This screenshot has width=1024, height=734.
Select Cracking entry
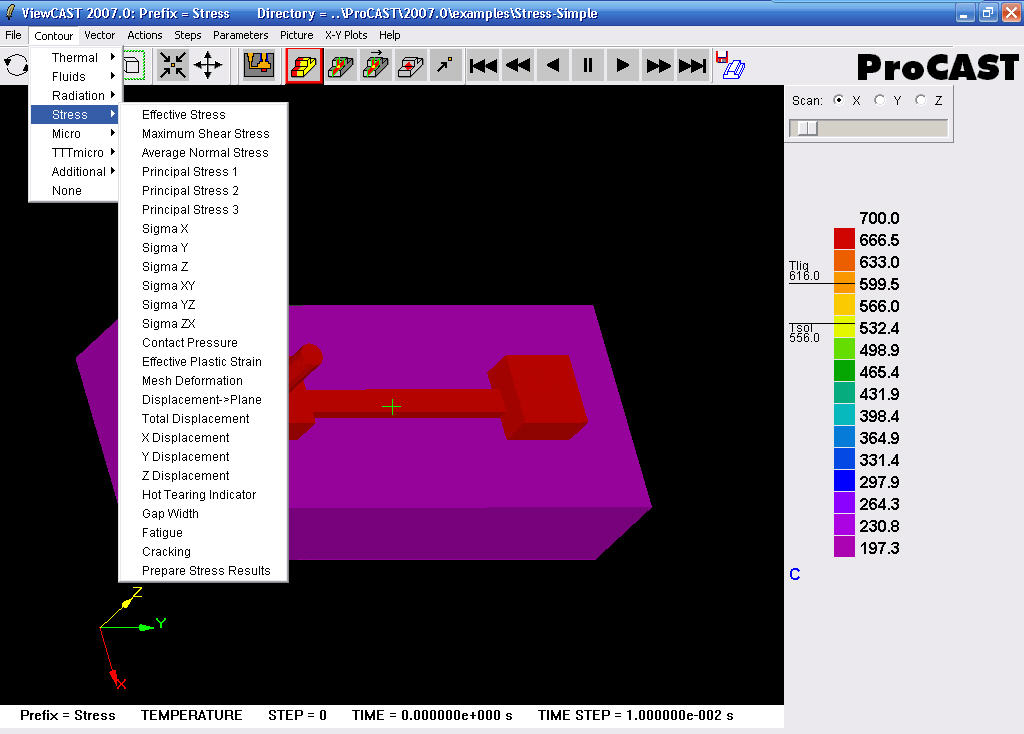(203, 551)
